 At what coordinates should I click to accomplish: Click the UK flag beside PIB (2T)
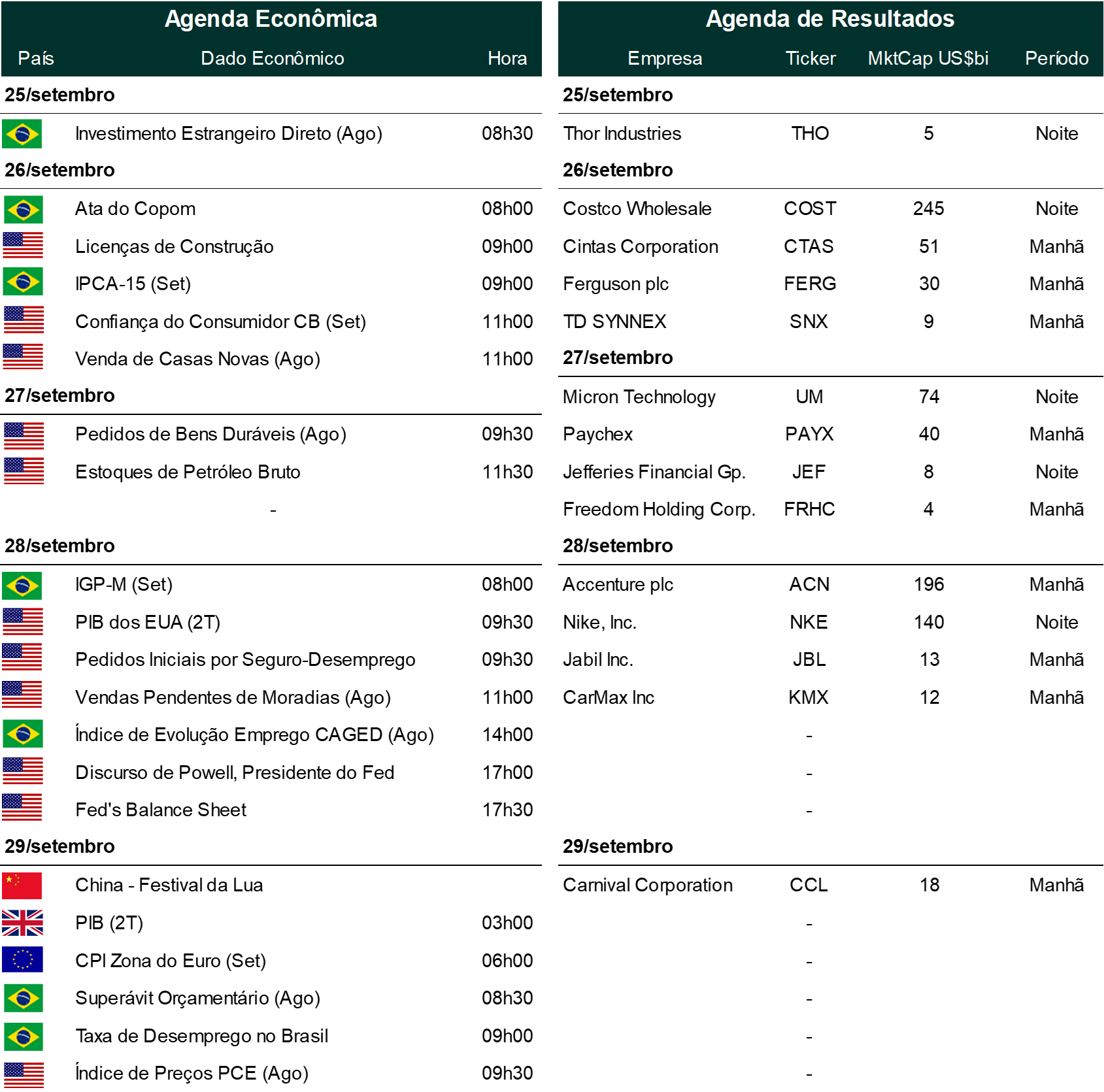tap(23, 923)
